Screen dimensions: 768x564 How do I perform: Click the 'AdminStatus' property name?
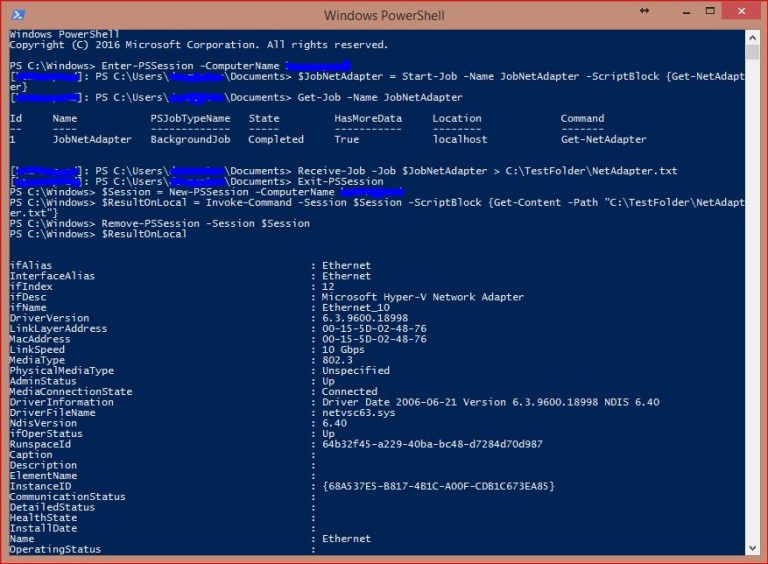pos(43,381)
